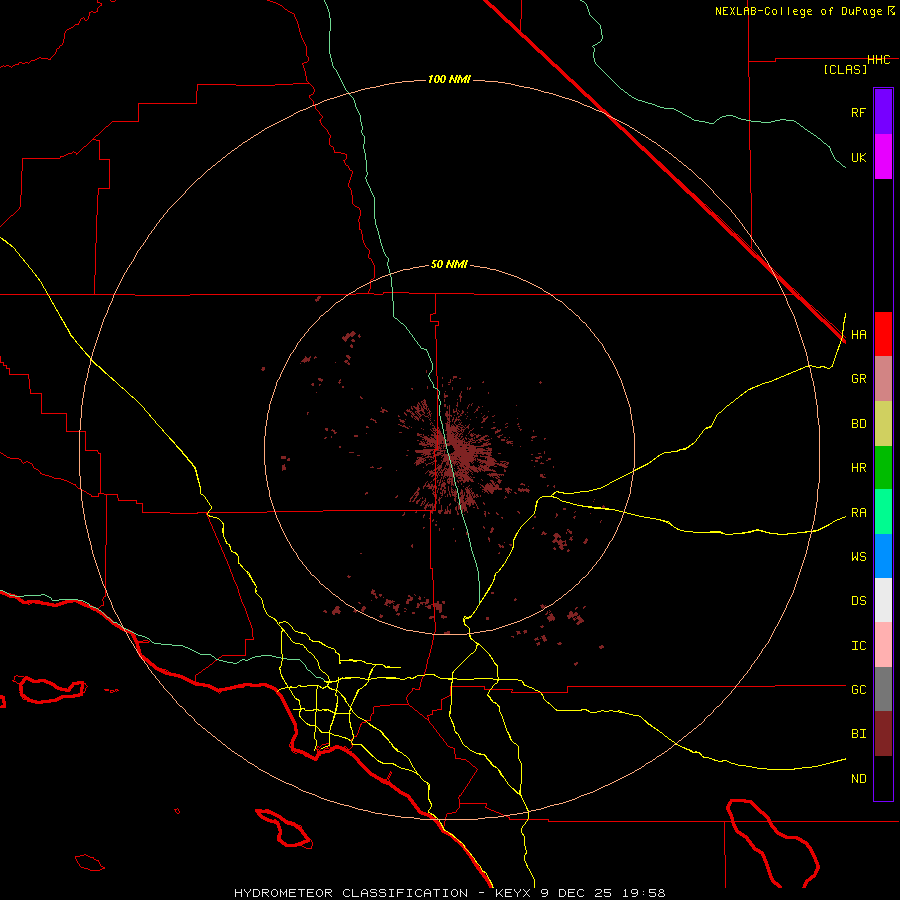Click the light green RA rain swatch
Viewport: 900px width, 900px height.
[883, 512]
